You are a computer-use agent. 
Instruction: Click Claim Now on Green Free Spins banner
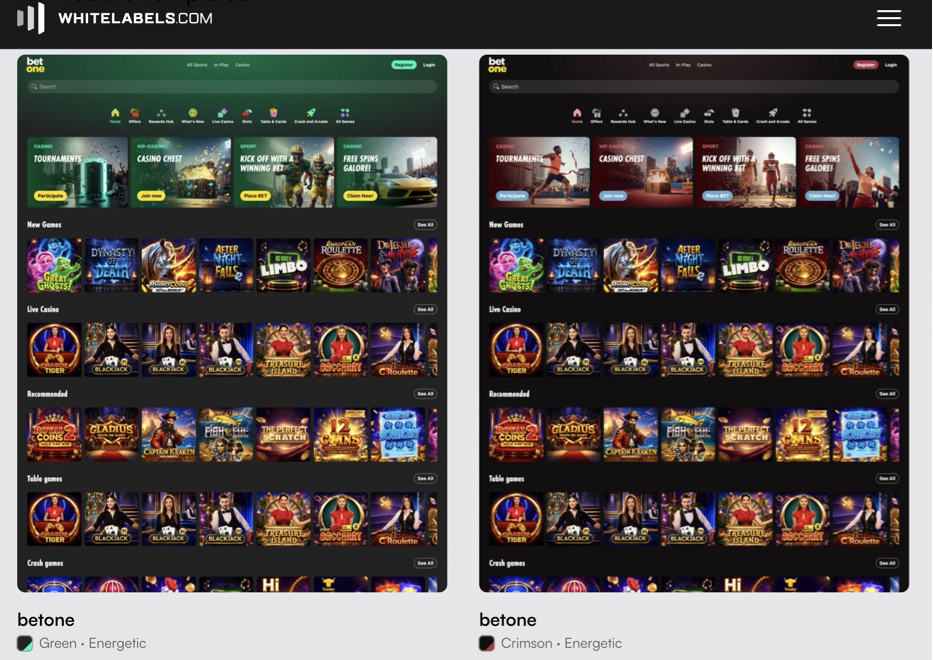click(360, 196)
